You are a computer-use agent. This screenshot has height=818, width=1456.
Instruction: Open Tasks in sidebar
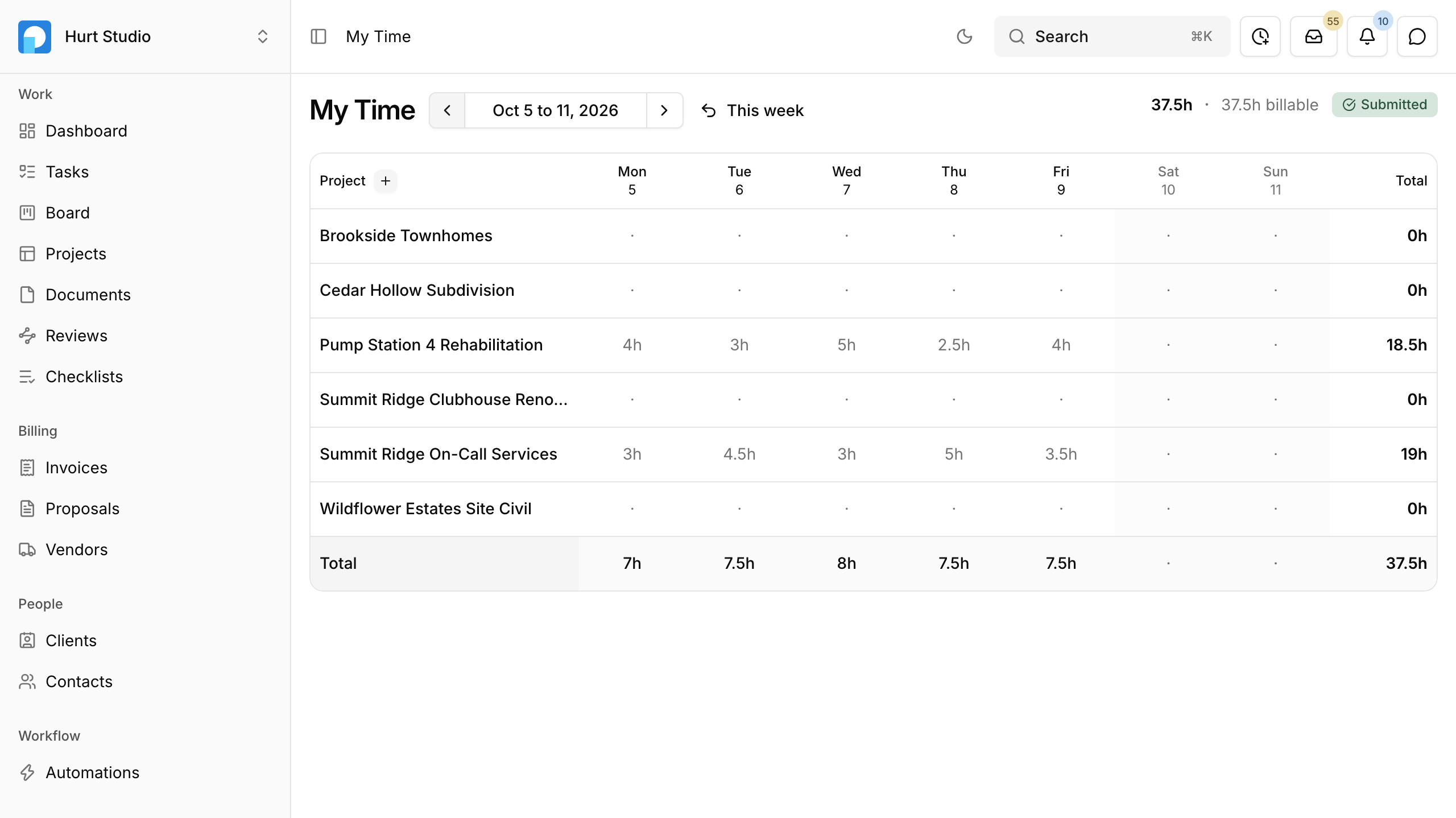tap(67, 172)
